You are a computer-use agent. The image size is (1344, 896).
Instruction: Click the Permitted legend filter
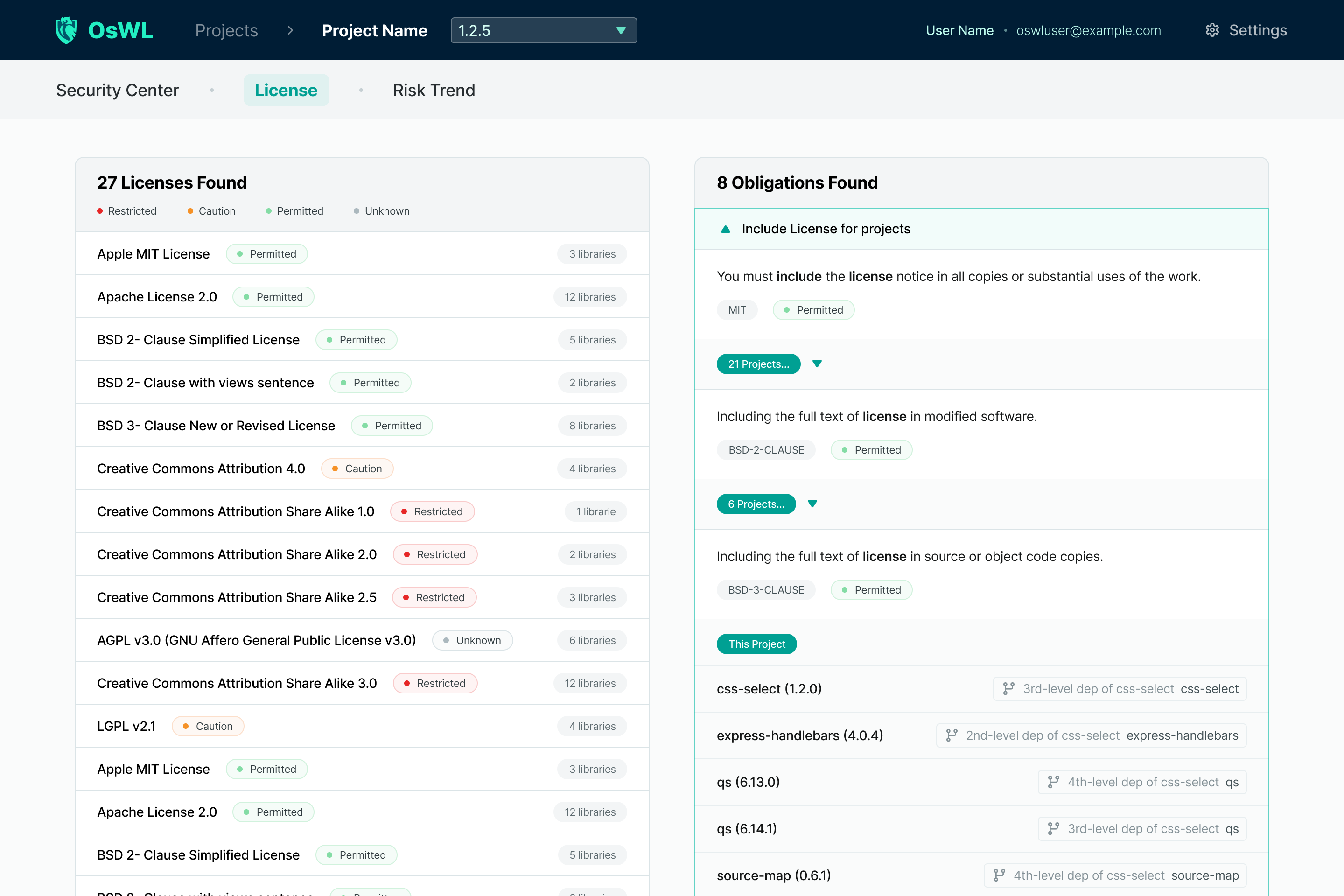(x=294, y=211)
